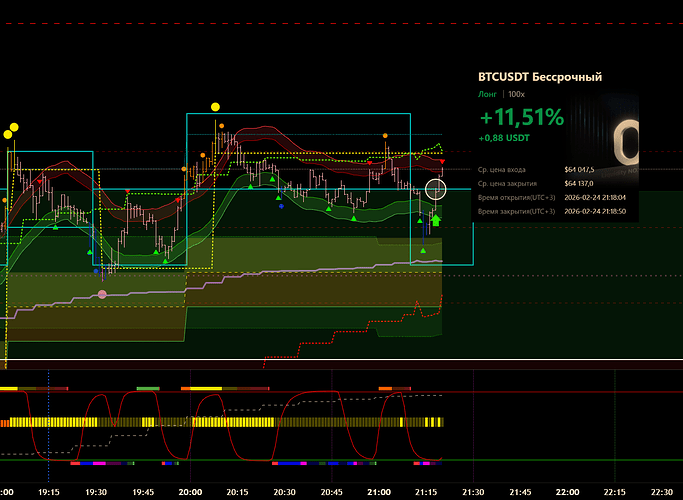Image resolution: width=683 pixels, height=500 pixels.
Task: Click the large green up arrow signal
Action: coord(436,219)
